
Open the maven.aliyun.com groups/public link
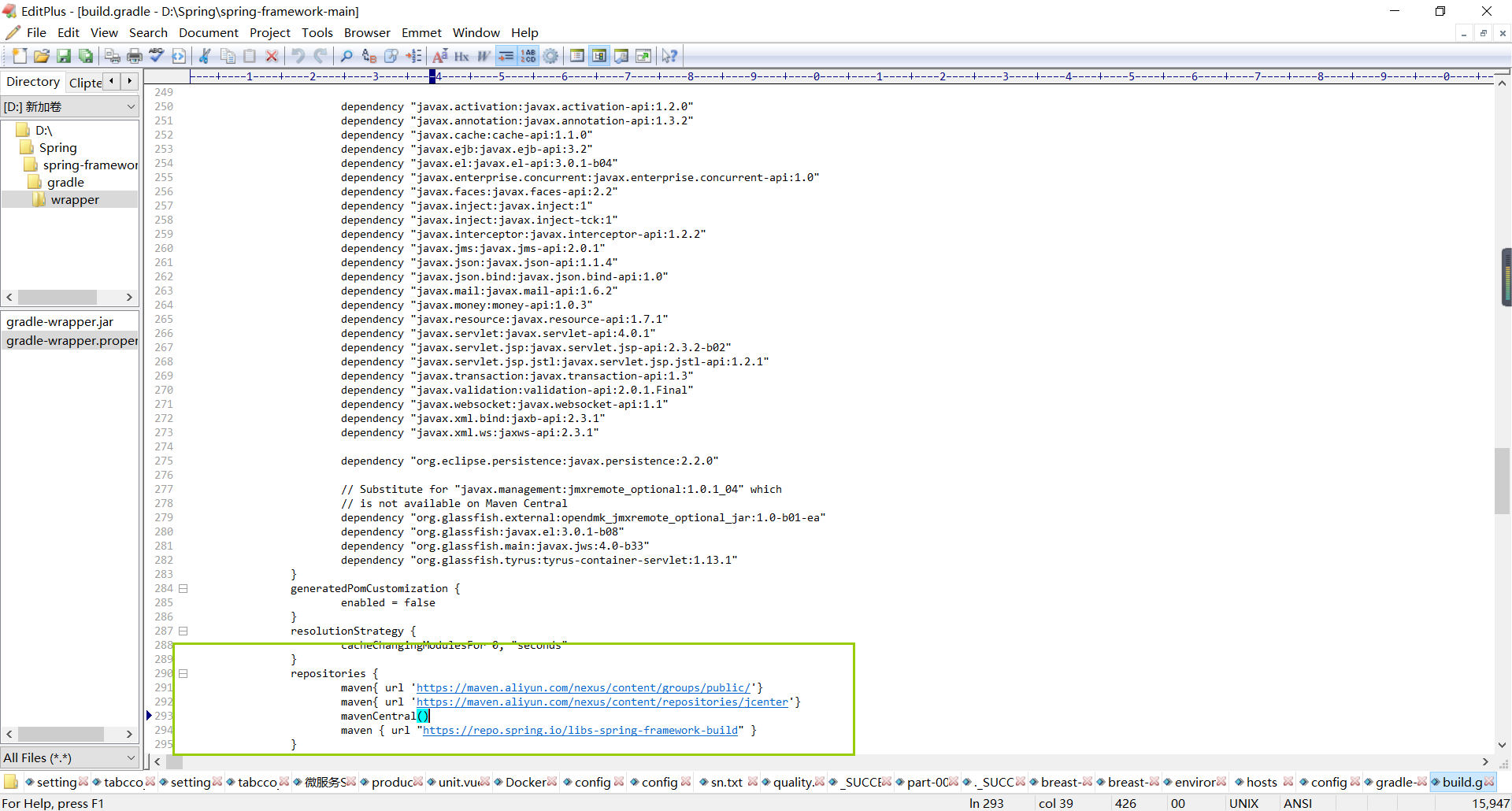[x=584, y=687]
